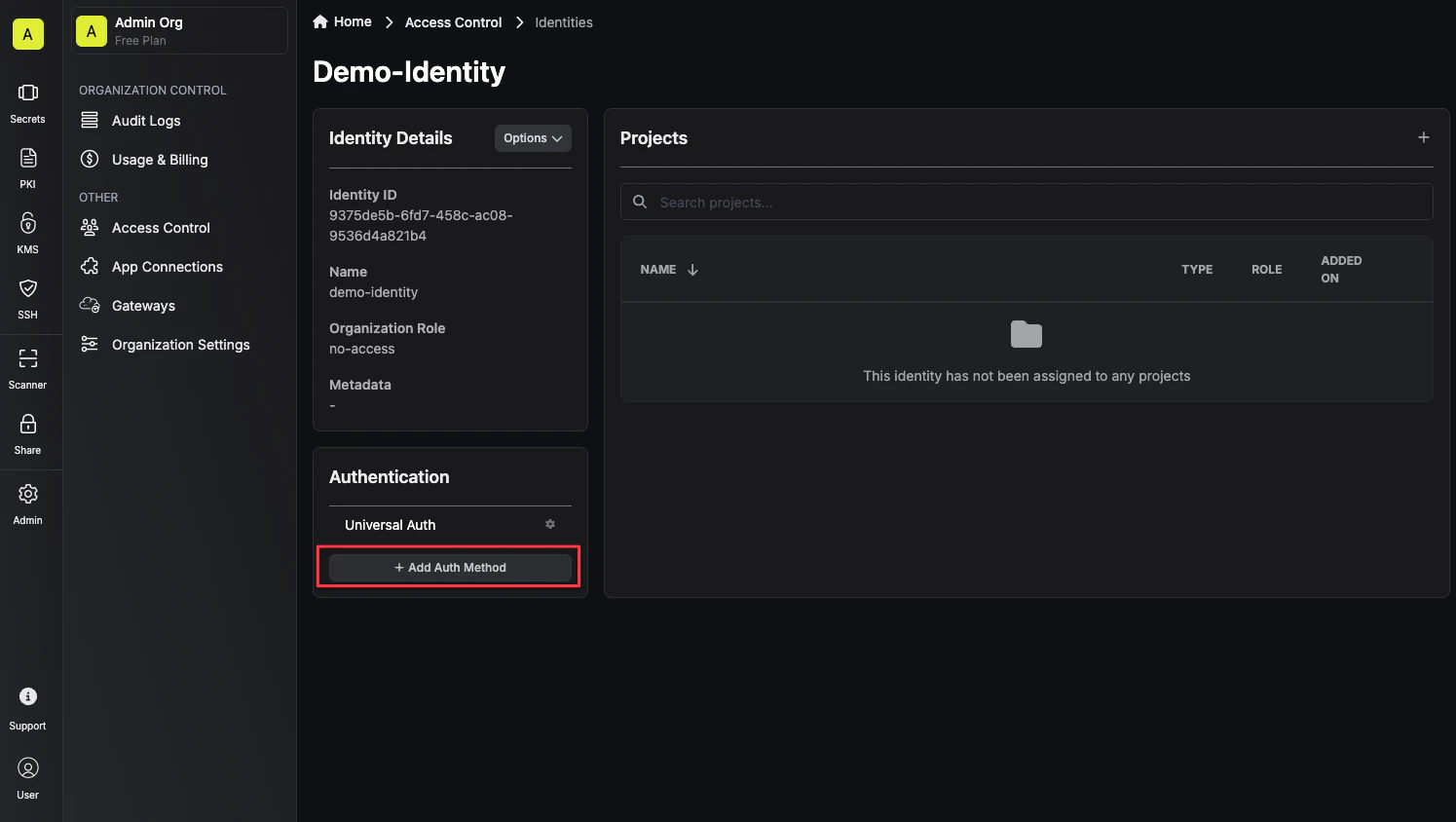Screen dimensions: 1456x822
Task: Click the yellow A organization avatar in rail
Action: (x=28, y=34)
